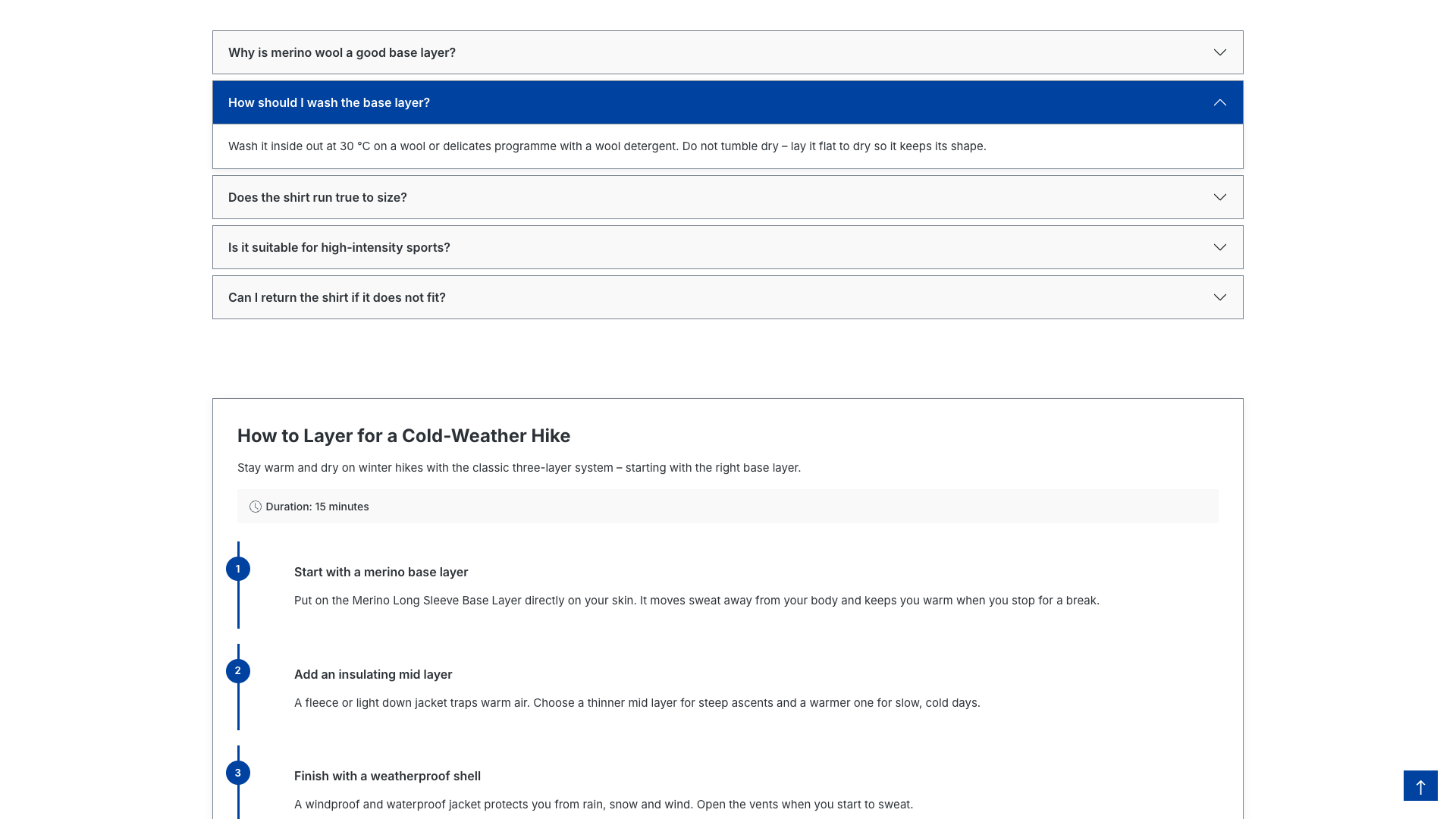
Task: Click the 'A windproof and waterproof jacket' description
Action: pyautogui.click(x=604, y=805)
